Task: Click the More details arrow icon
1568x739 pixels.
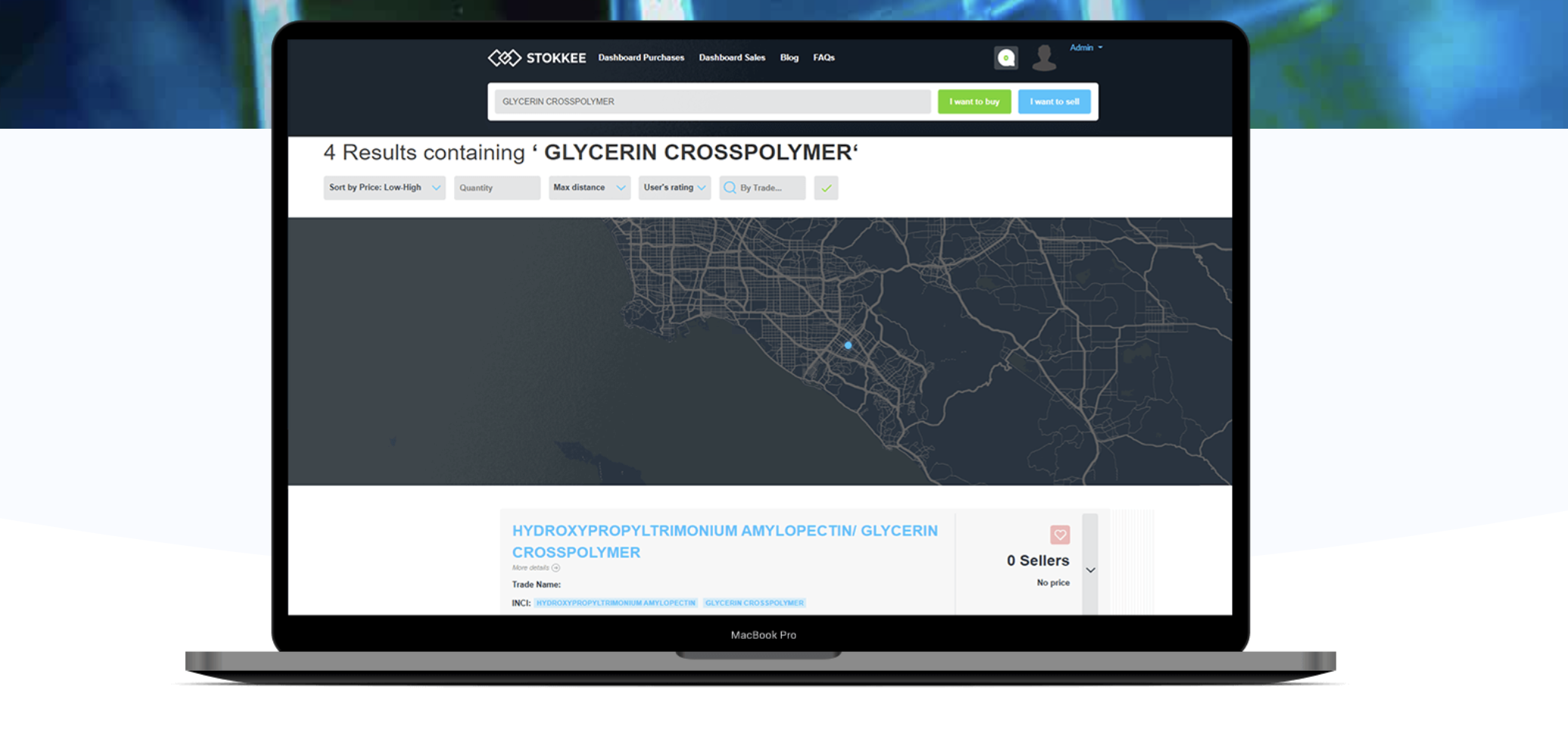Action: coord(556,568)
